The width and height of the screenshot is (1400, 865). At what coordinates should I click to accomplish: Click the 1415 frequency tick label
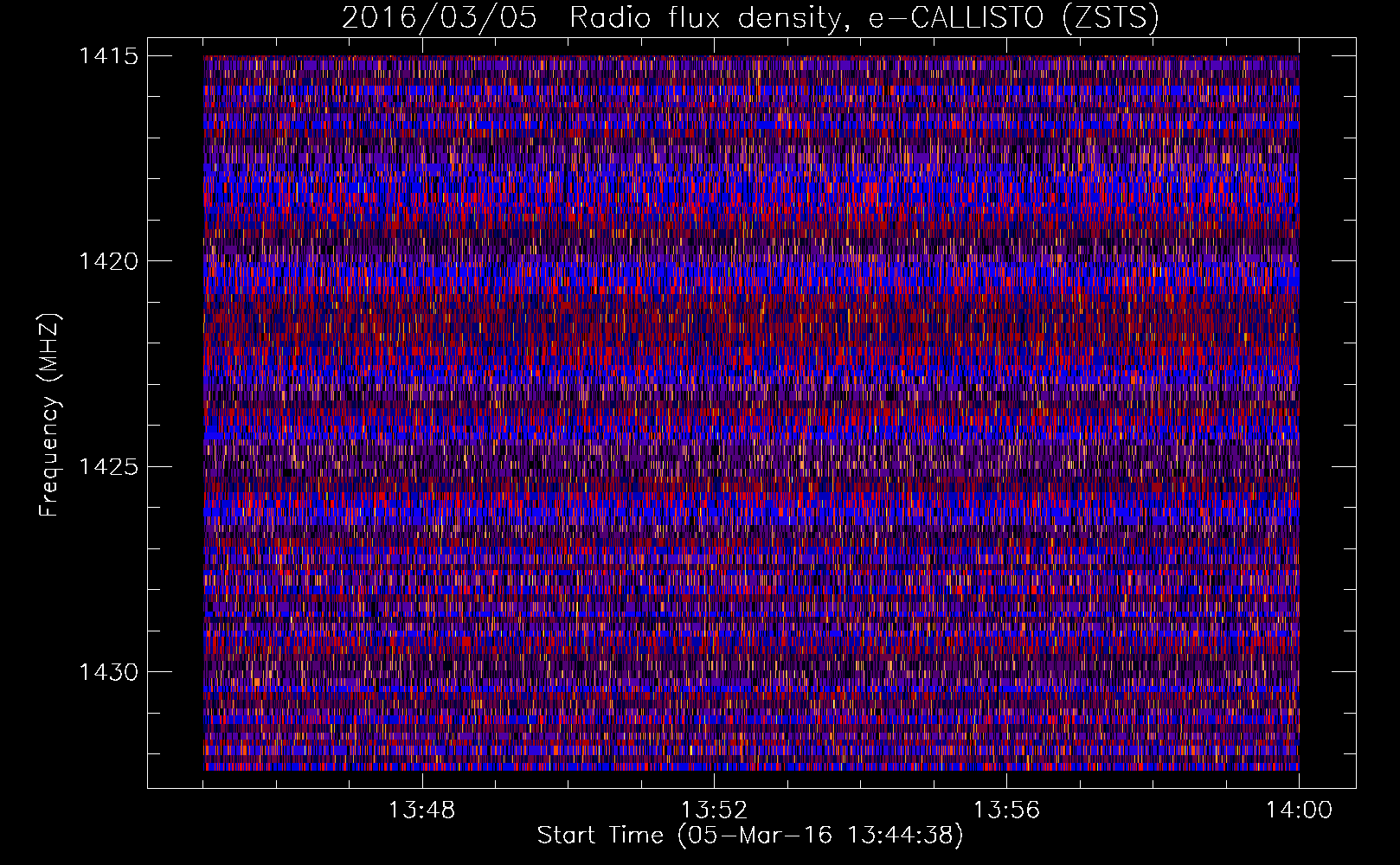point(108,56)
